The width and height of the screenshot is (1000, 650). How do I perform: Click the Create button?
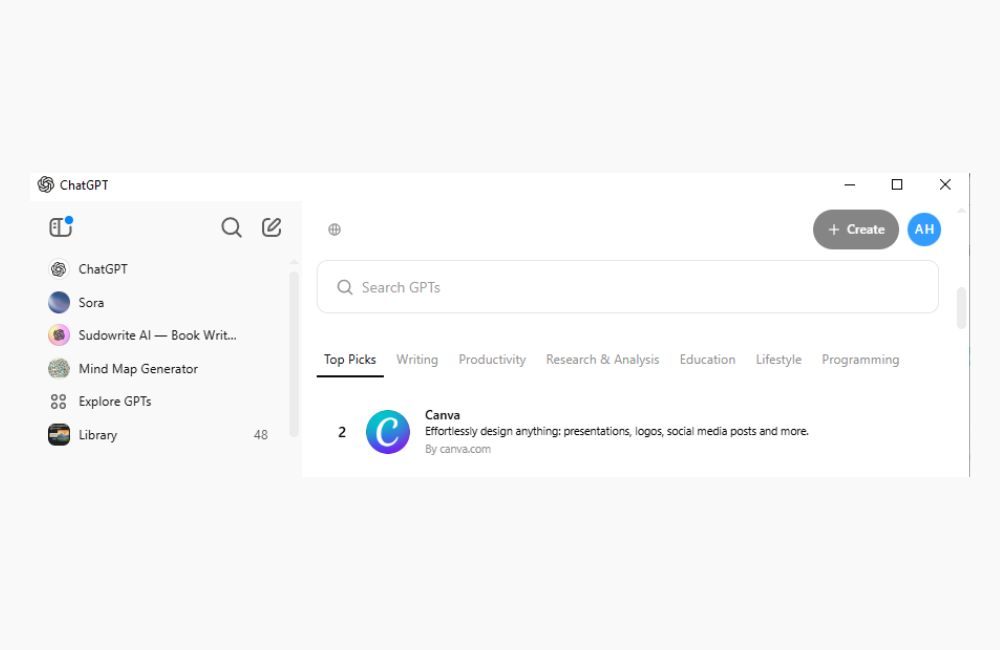click(856, 230)
